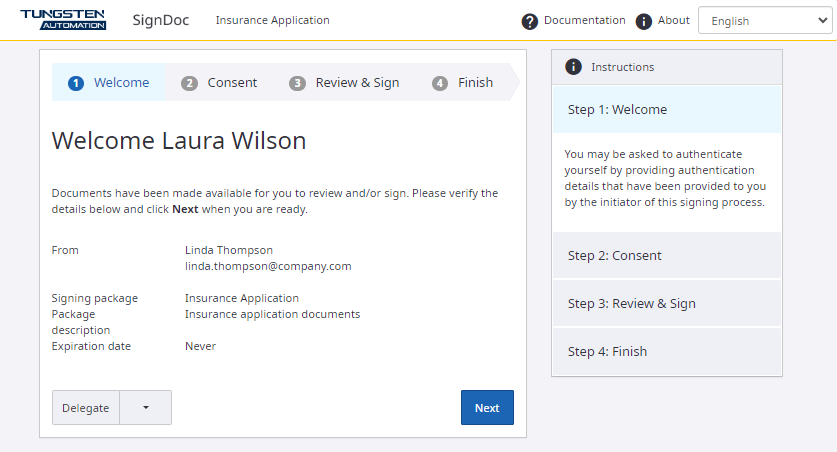Switch to the Review & Sign step
The height and width of the screenshot is (452, 837).
[x=357, y=83]
